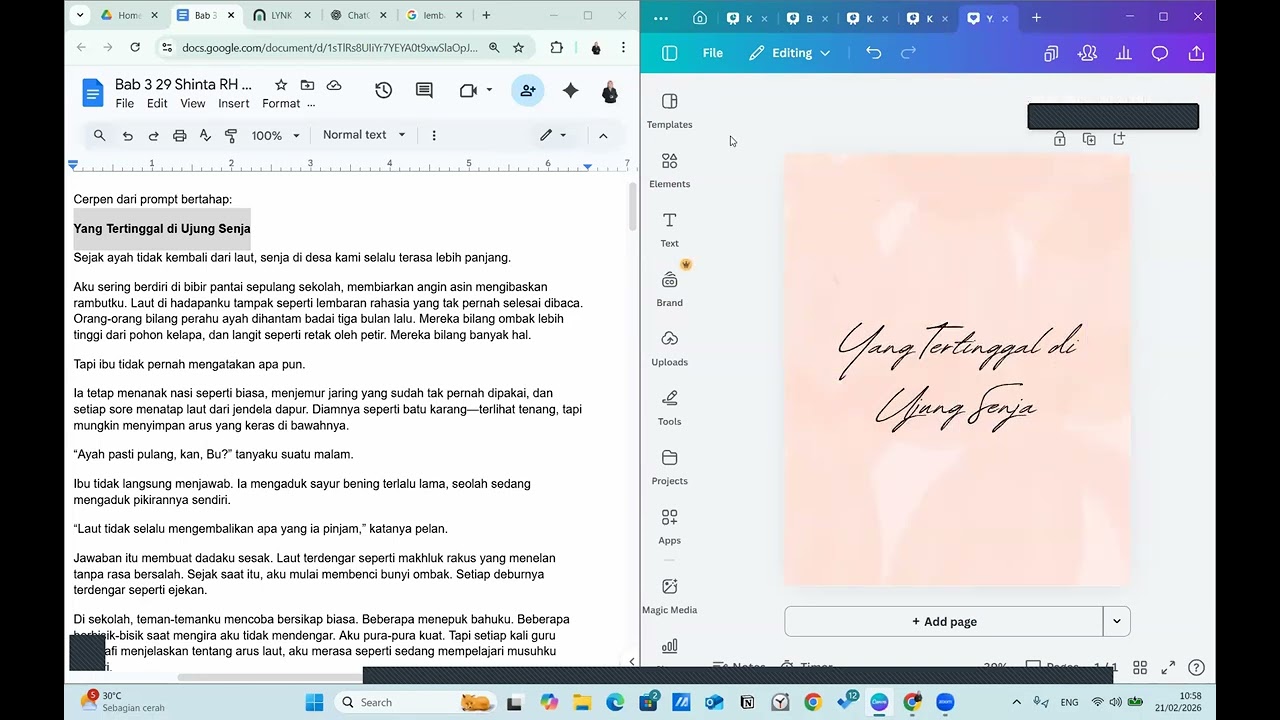Print the Google Docs document
Screen dimensions: 1280x720
pyautogui.click(x=179, y=135)
